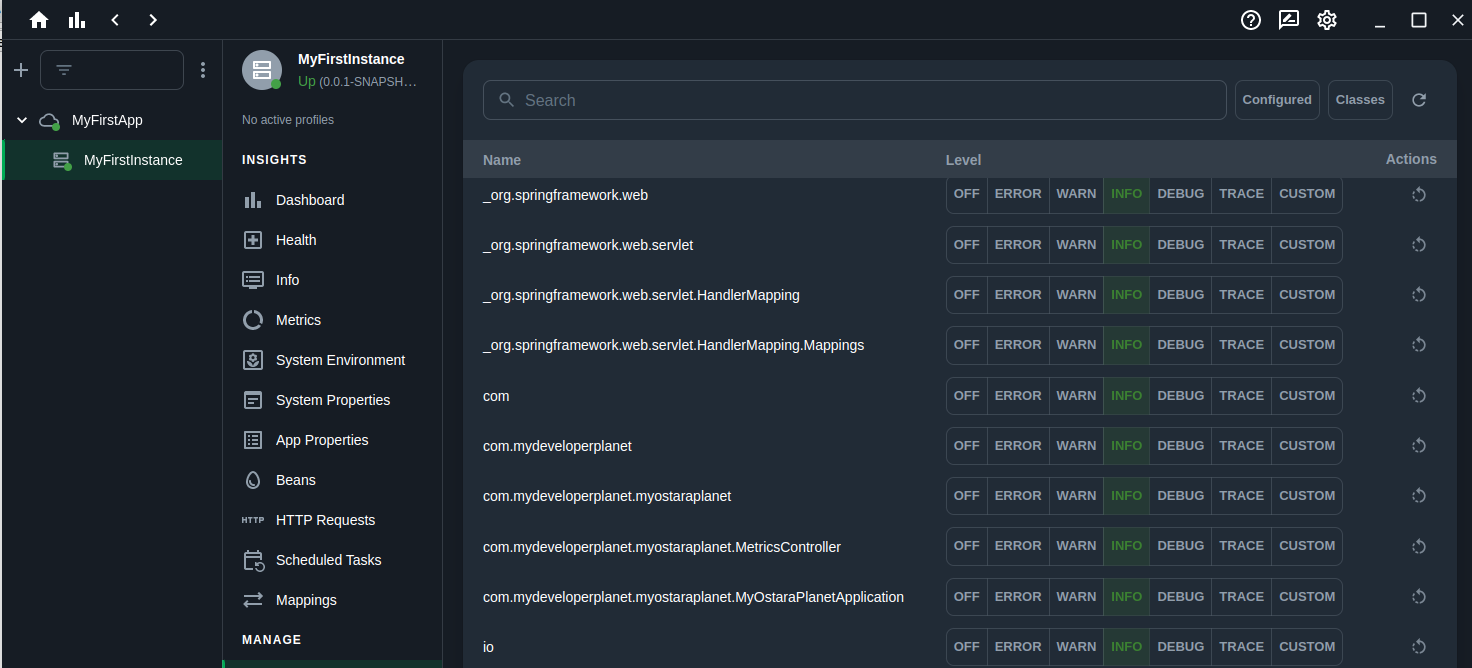The width and height of the screenshot is (1472, 668).
Task: Enable TRACE for _org.springframework.web
Action: click(x=1241, y=193)
